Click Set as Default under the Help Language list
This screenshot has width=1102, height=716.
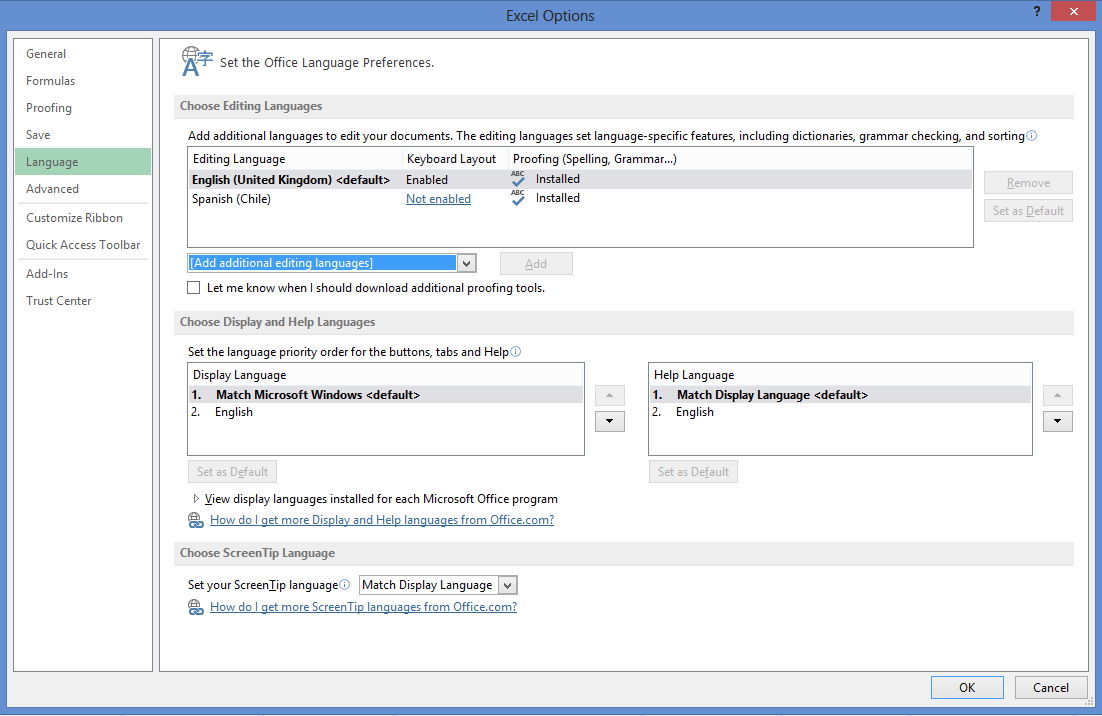point(693,471)
